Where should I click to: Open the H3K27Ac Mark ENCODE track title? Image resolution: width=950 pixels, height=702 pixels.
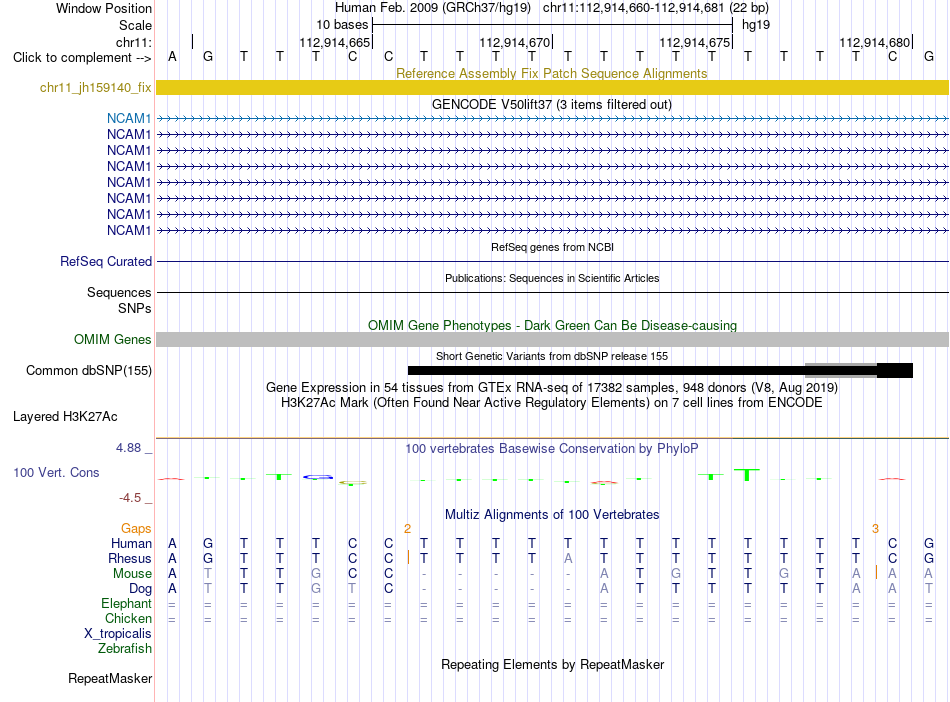coord(551,403)
